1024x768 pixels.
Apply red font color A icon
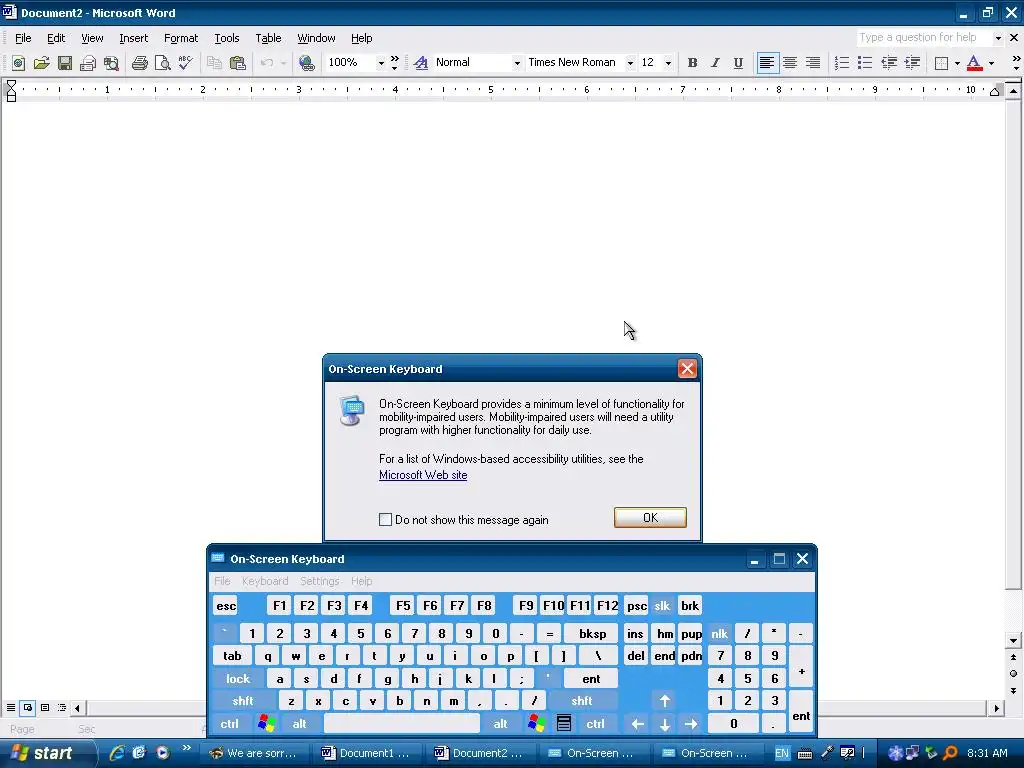(974, 63)
